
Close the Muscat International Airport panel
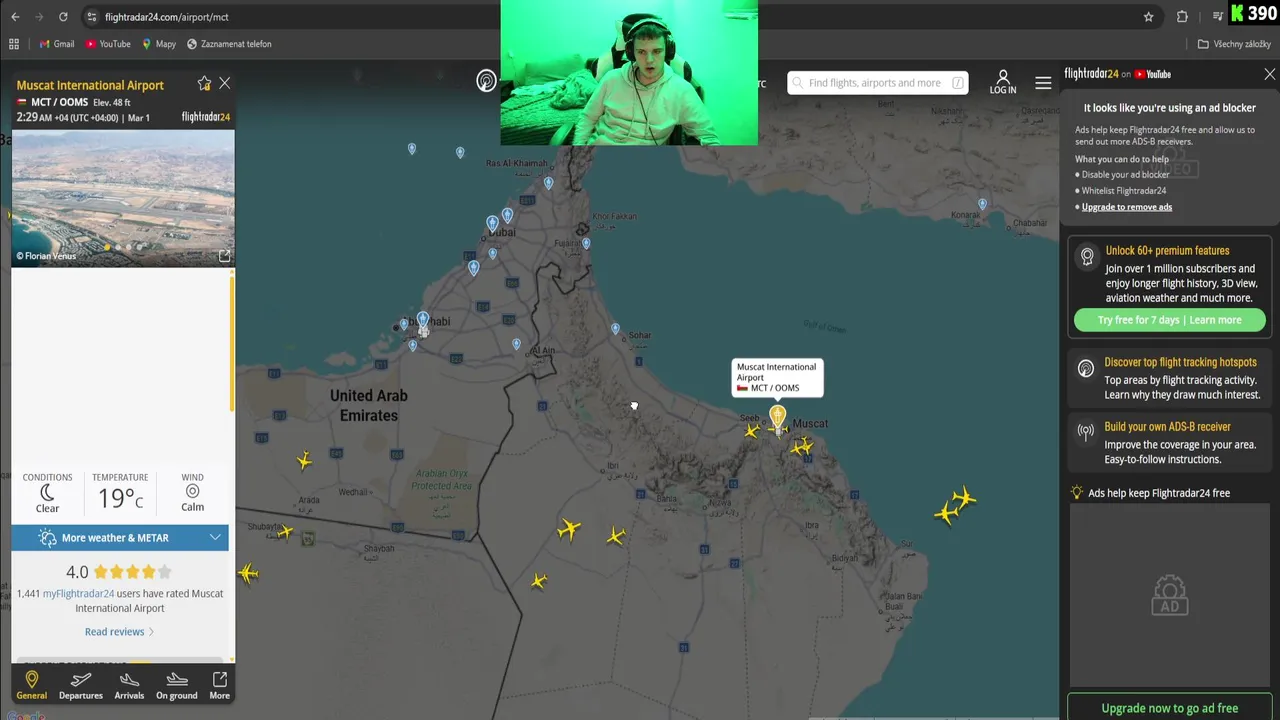click(x=225, y=84)
